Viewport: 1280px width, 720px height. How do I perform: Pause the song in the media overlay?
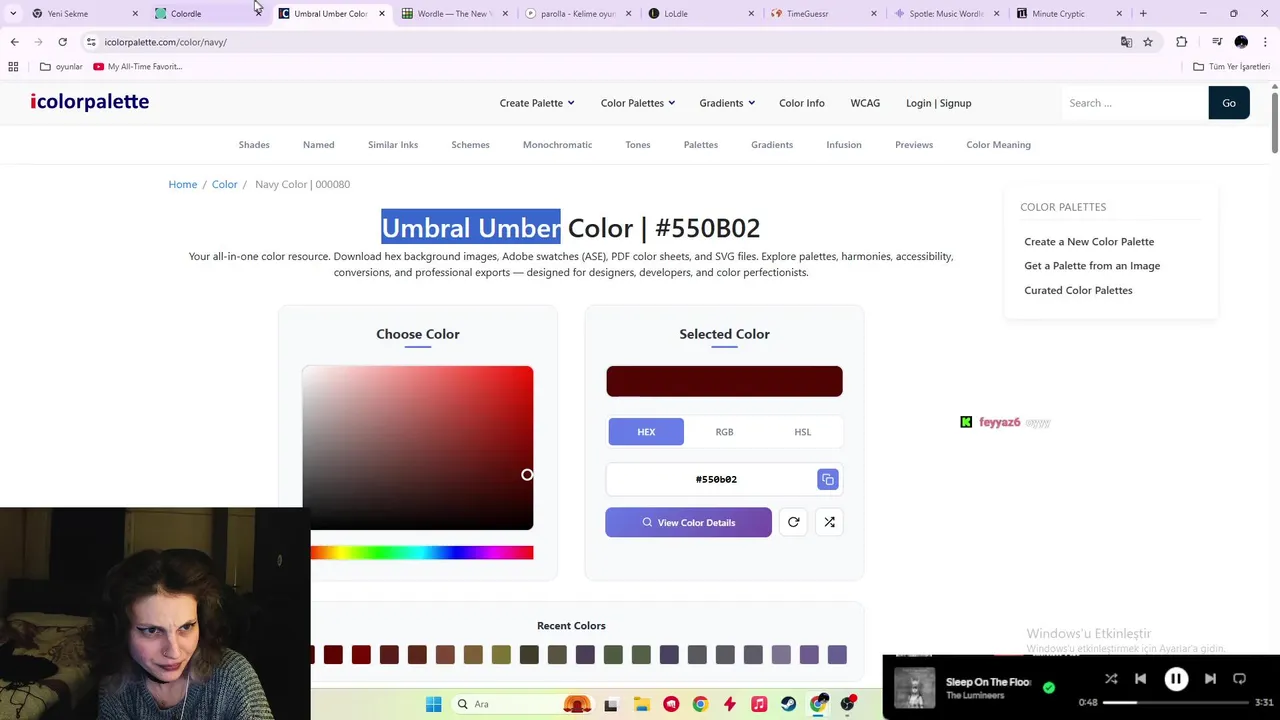[x=1176, y=679]
